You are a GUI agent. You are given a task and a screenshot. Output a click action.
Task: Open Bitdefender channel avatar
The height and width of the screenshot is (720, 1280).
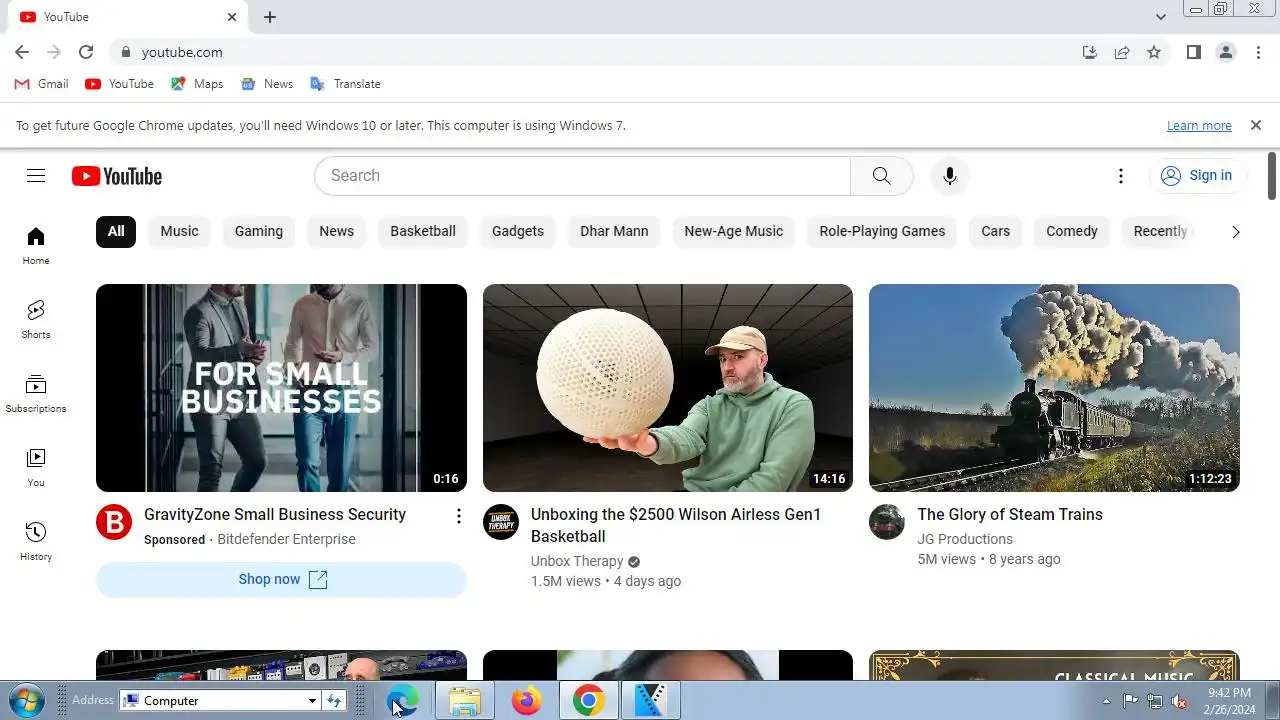coord(114,522)
